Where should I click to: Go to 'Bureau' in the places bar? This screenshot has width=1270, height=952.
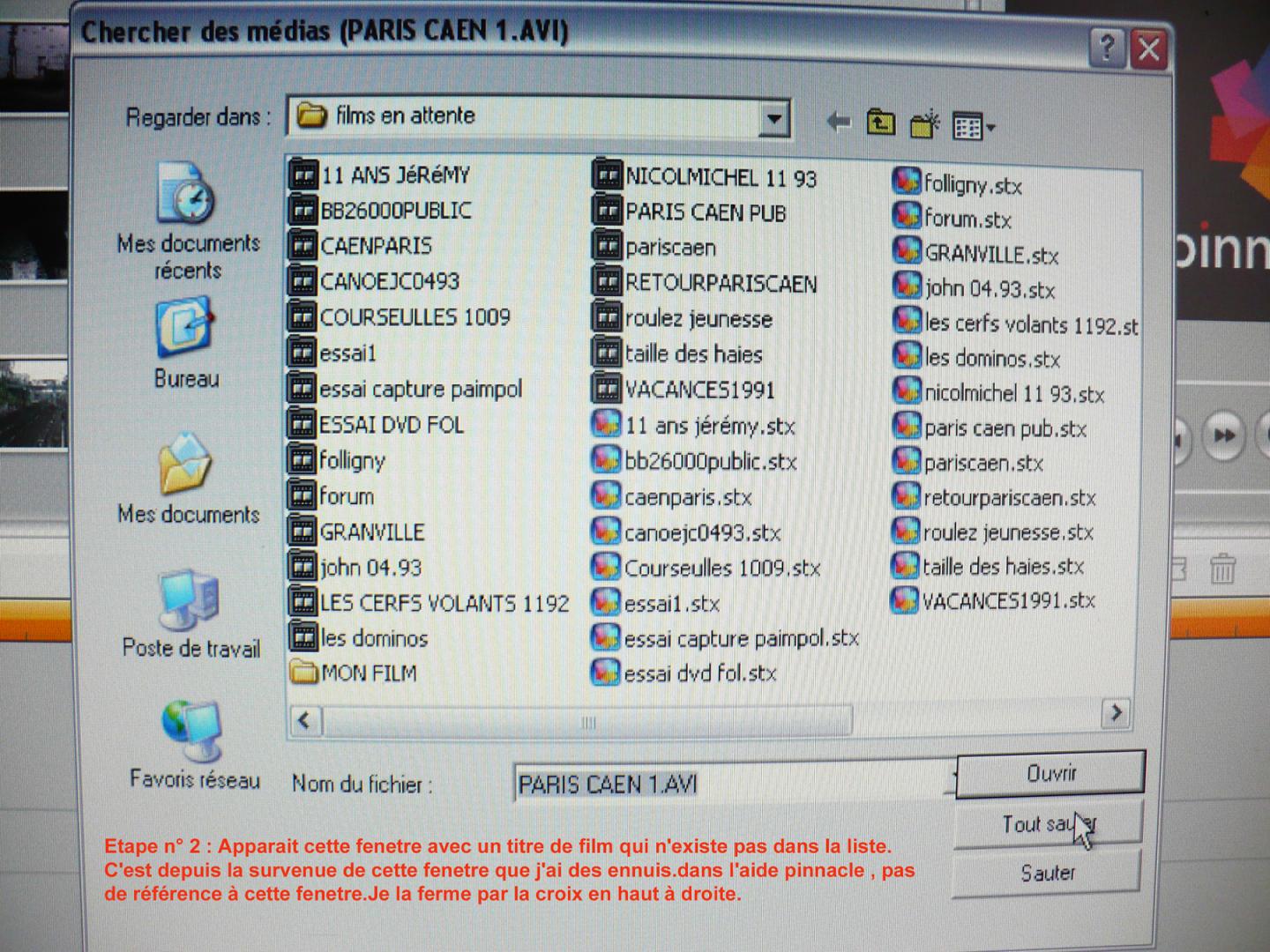186,344
